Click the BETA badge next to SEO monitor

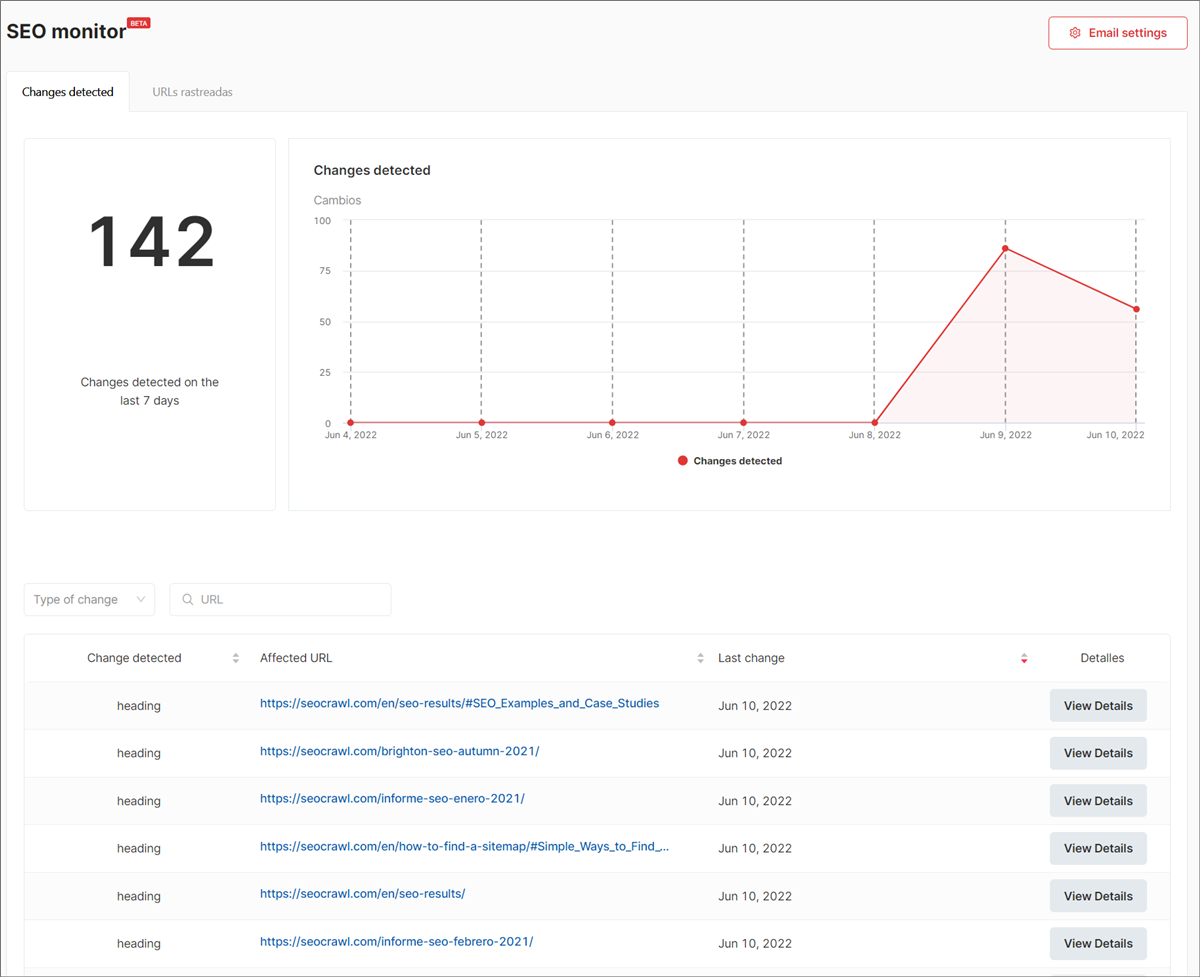[x=139, y=23]
